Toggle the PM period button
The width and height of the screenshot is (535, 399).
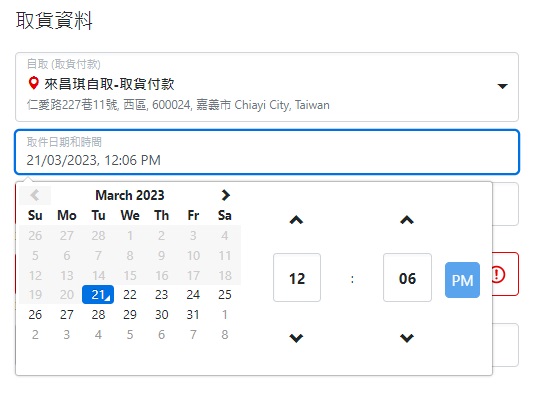[x=462, y=280]
